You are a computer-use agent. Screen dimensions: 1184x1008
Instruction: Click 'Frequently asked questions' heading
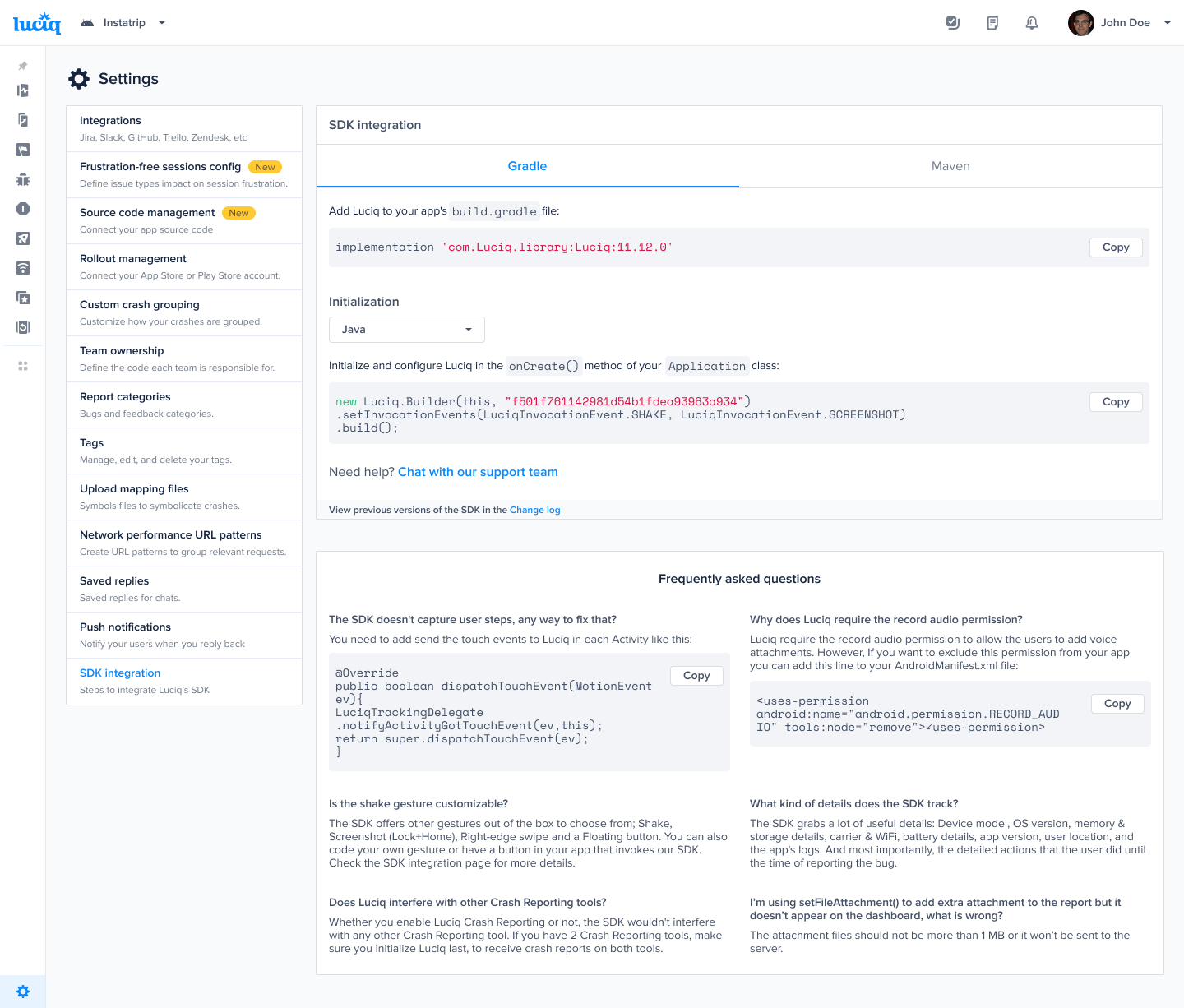click(739, 579)
